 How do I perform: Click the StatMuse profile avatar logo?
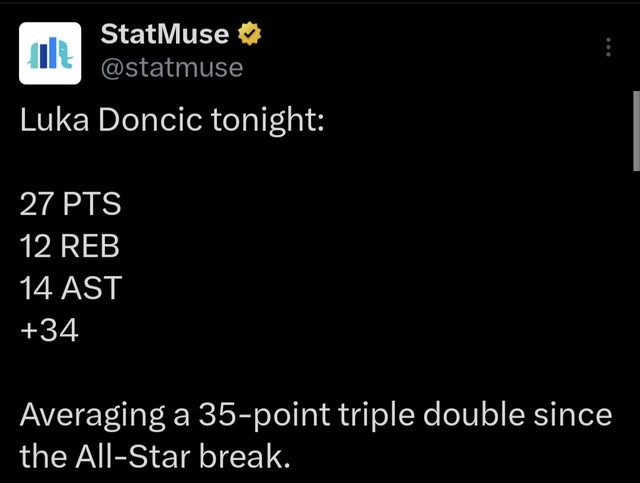pos(46,57)
